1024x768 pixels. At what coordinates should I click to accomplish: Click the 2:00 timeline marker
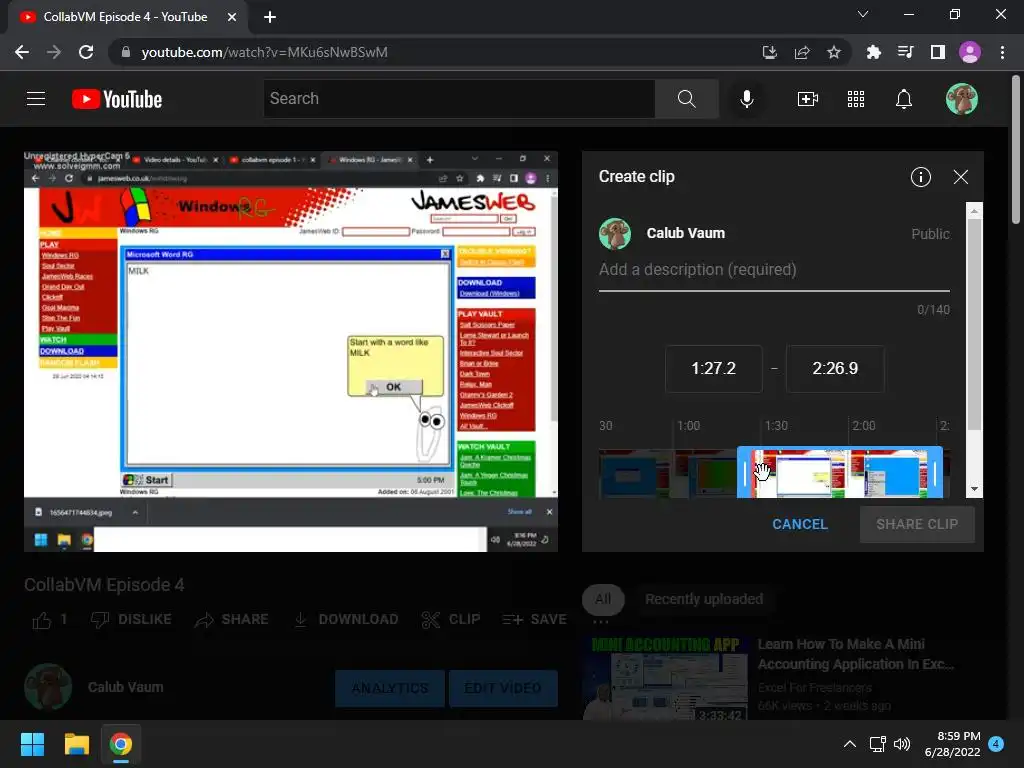tap(863, 426)
